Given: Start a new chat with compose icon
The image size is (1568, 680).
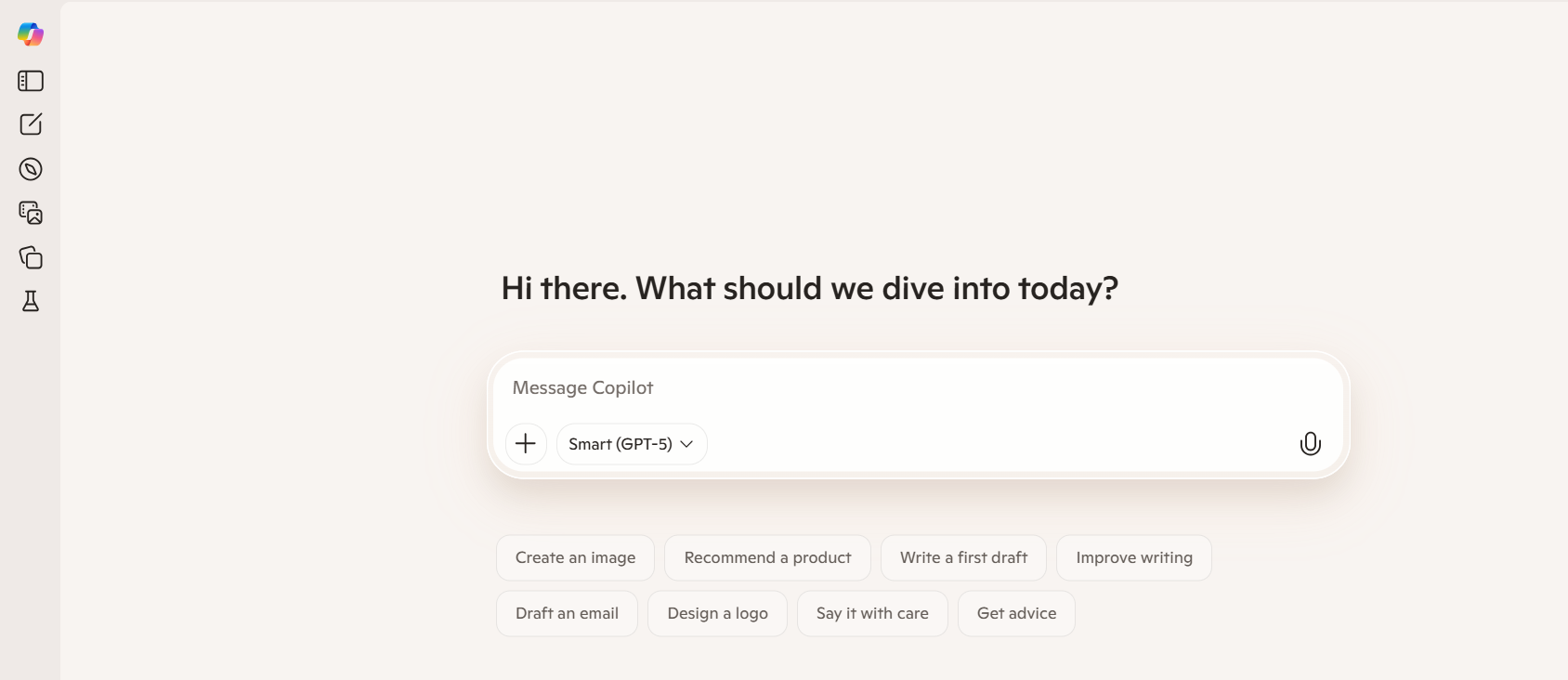Looking at the screenshot, I should 31,124.
